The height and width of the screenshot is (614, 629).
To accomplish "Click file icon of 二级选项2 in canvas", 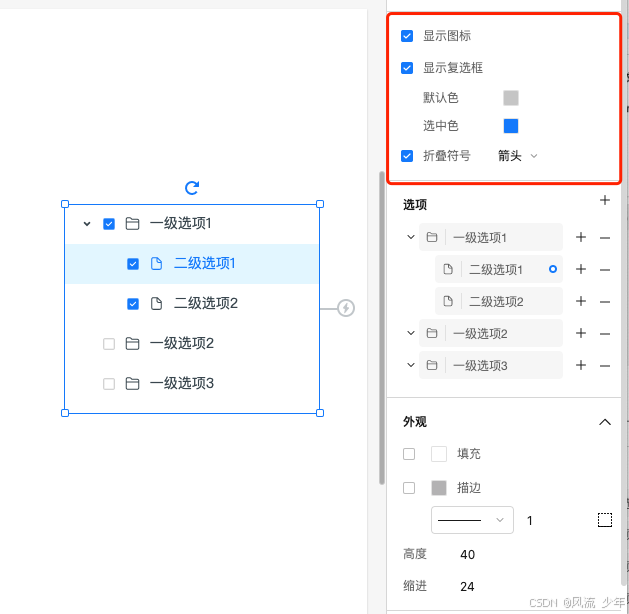I will tap(156, 304).
